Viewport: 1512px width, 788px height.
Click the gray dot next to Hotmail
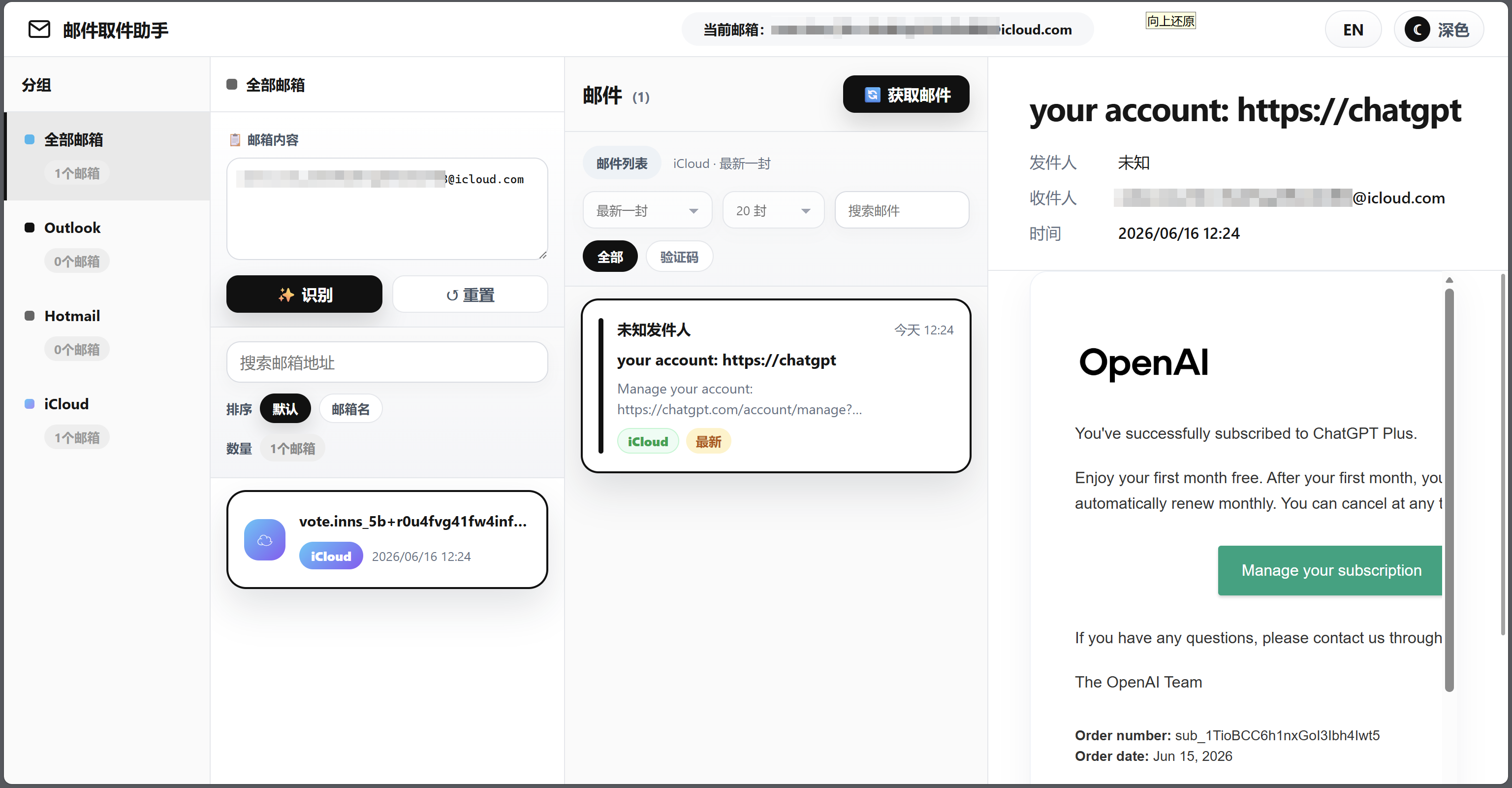30,316
